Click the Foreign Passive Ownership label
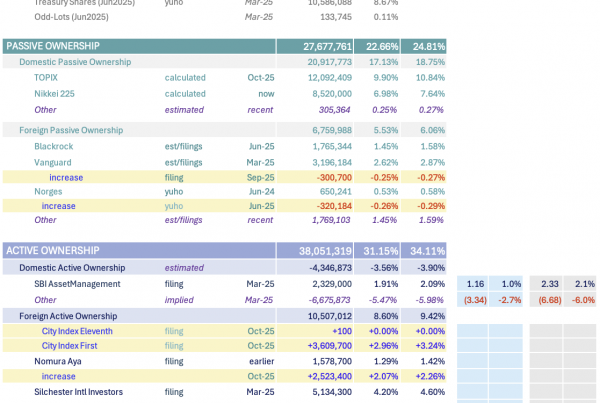The image size is (600, 403). 71,130
